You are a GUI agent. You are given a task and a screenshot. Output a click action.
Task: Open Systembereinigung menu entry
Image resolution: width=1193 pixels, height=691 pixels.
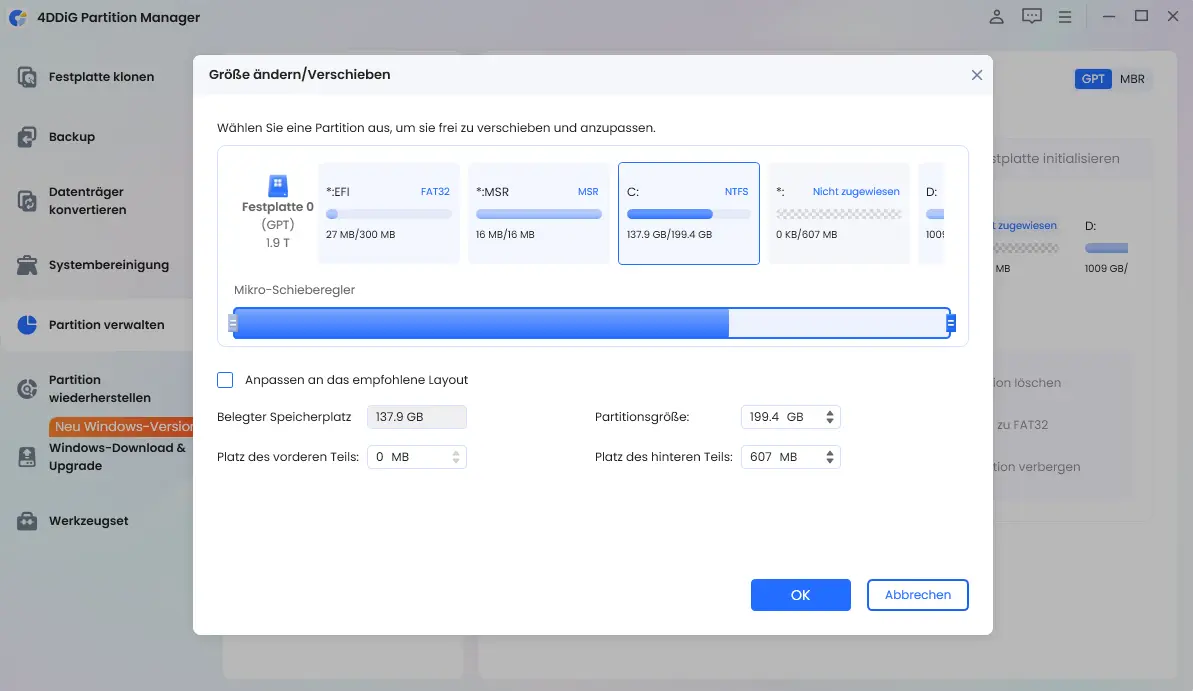(x=109, y=265)
